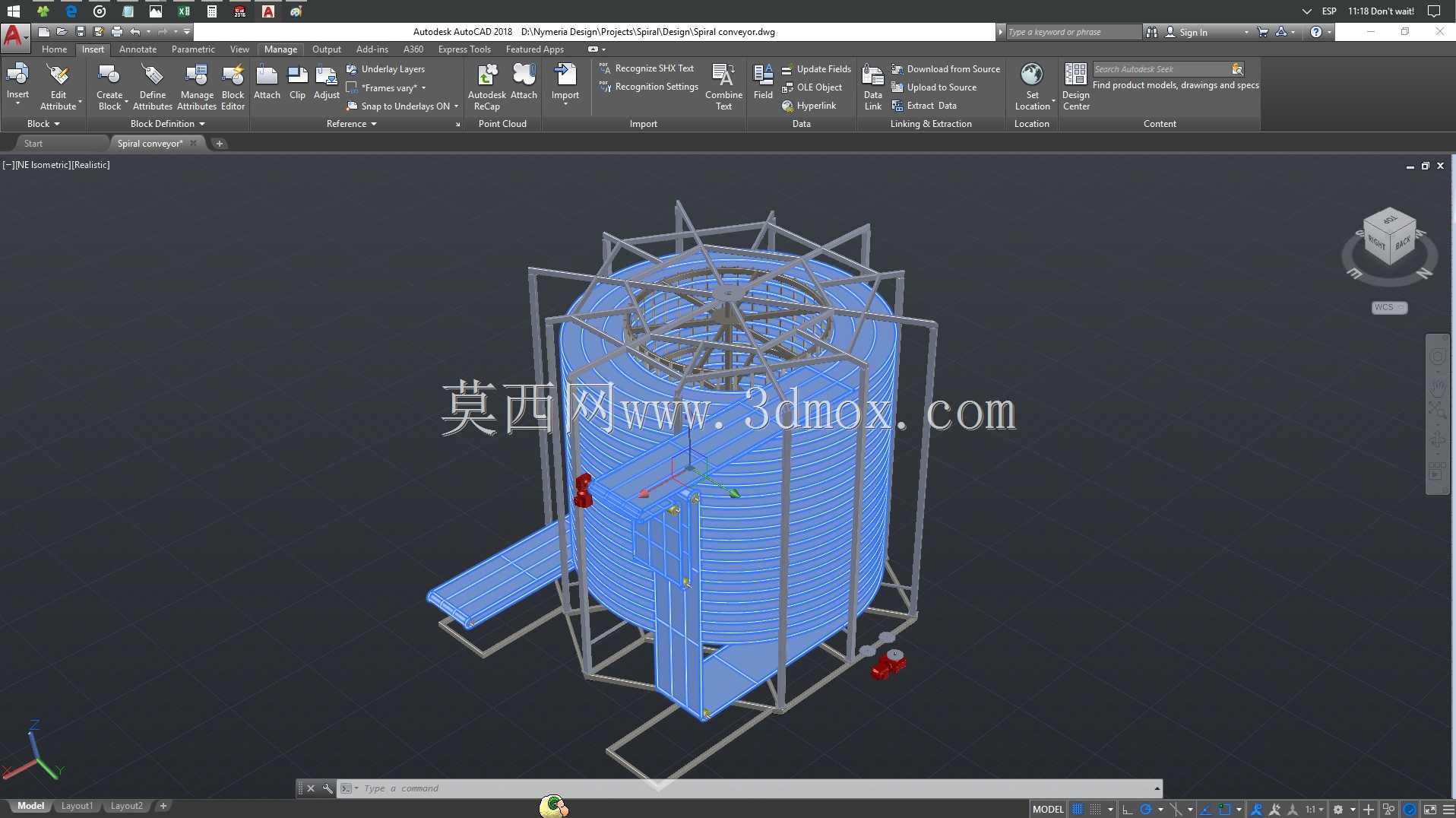The width and height of the screenshot is (1456, 818).
Task: Toggle polar tracking in status bar
Action: point(1146,810)
